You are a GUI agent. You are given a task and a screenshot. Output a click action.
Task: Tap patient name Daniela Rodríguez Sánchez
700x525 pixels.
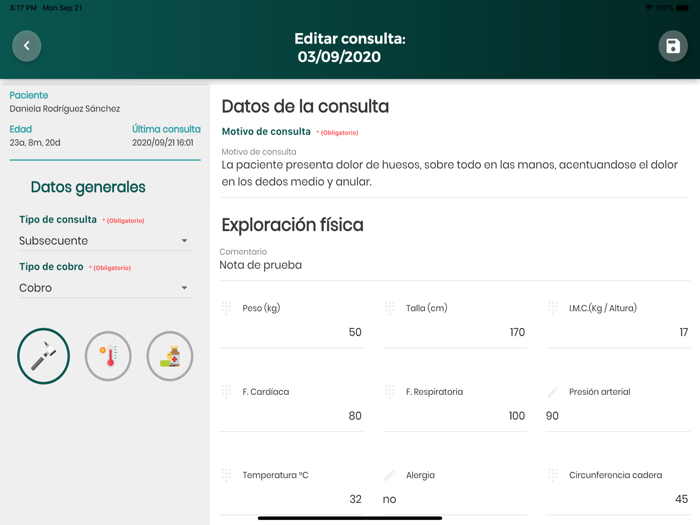pos(65,108)
